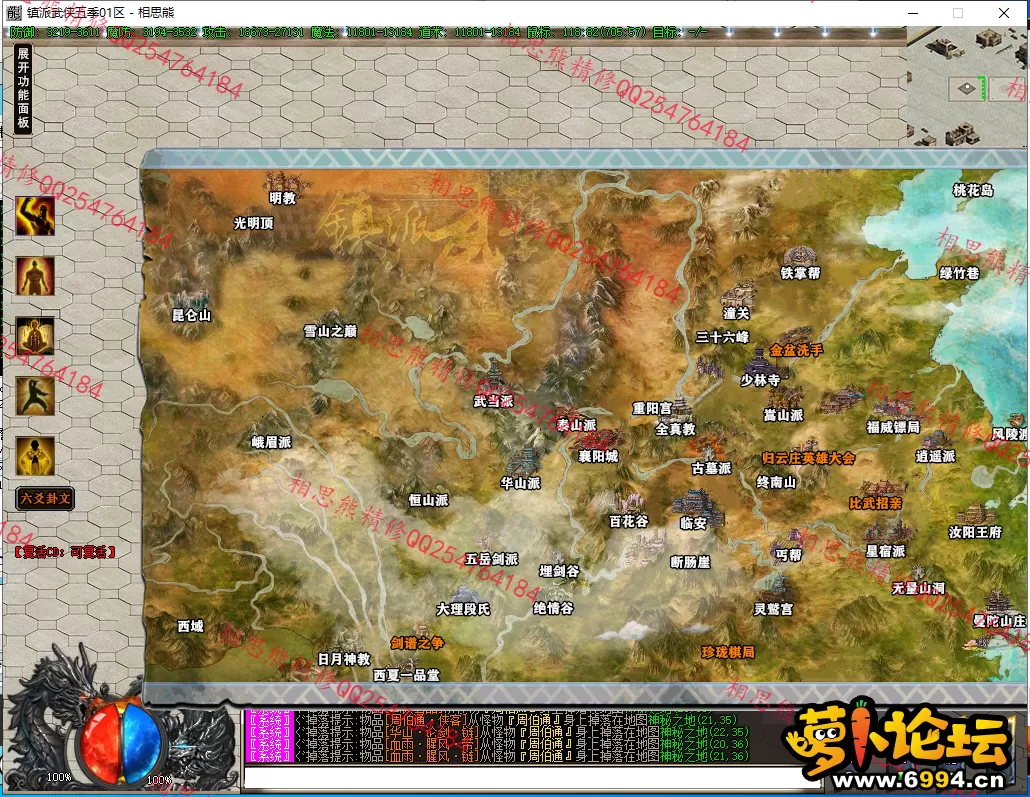1030x797 pixels.
Task: Click the game window title bar icon
Action: point(14,12)
